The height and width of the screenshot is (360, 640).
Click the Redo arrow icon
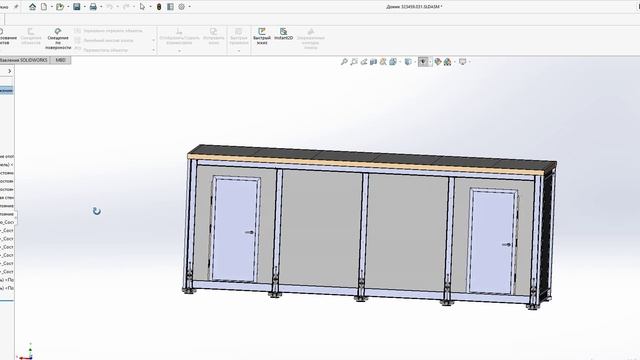pyautogui.click(x=126, y=7)
